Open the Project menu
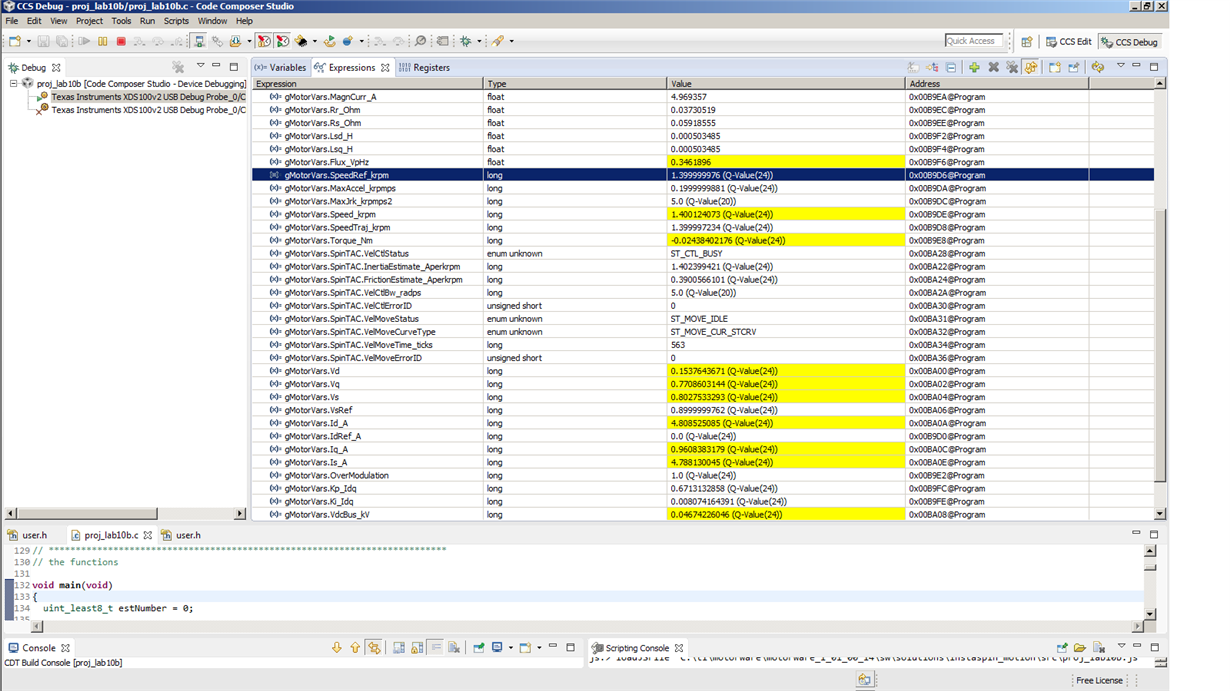1230x691 pixels. tap(89, 20)
